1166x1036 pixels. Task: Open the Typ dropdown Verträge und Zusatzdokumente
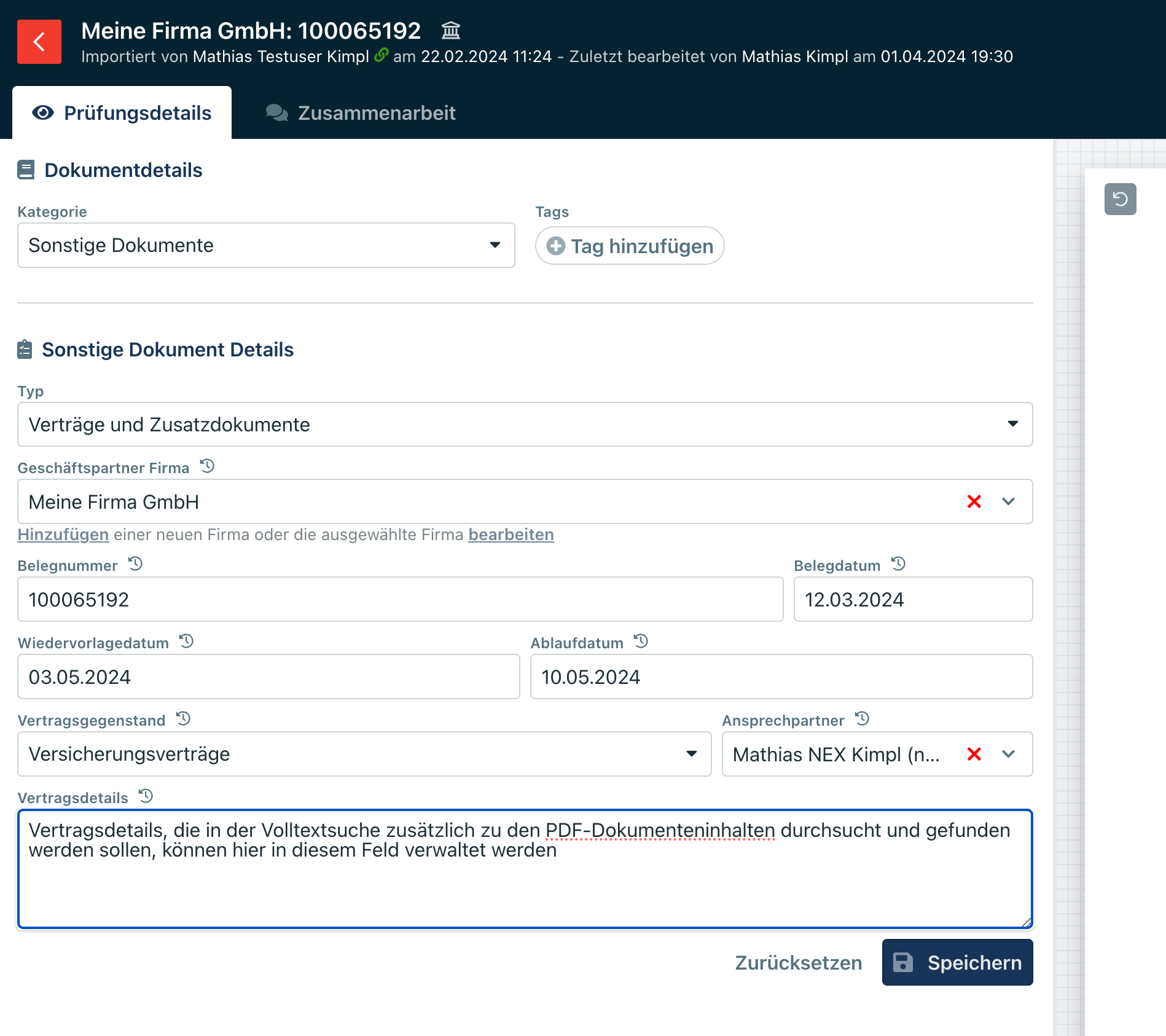tap(525, 425)
